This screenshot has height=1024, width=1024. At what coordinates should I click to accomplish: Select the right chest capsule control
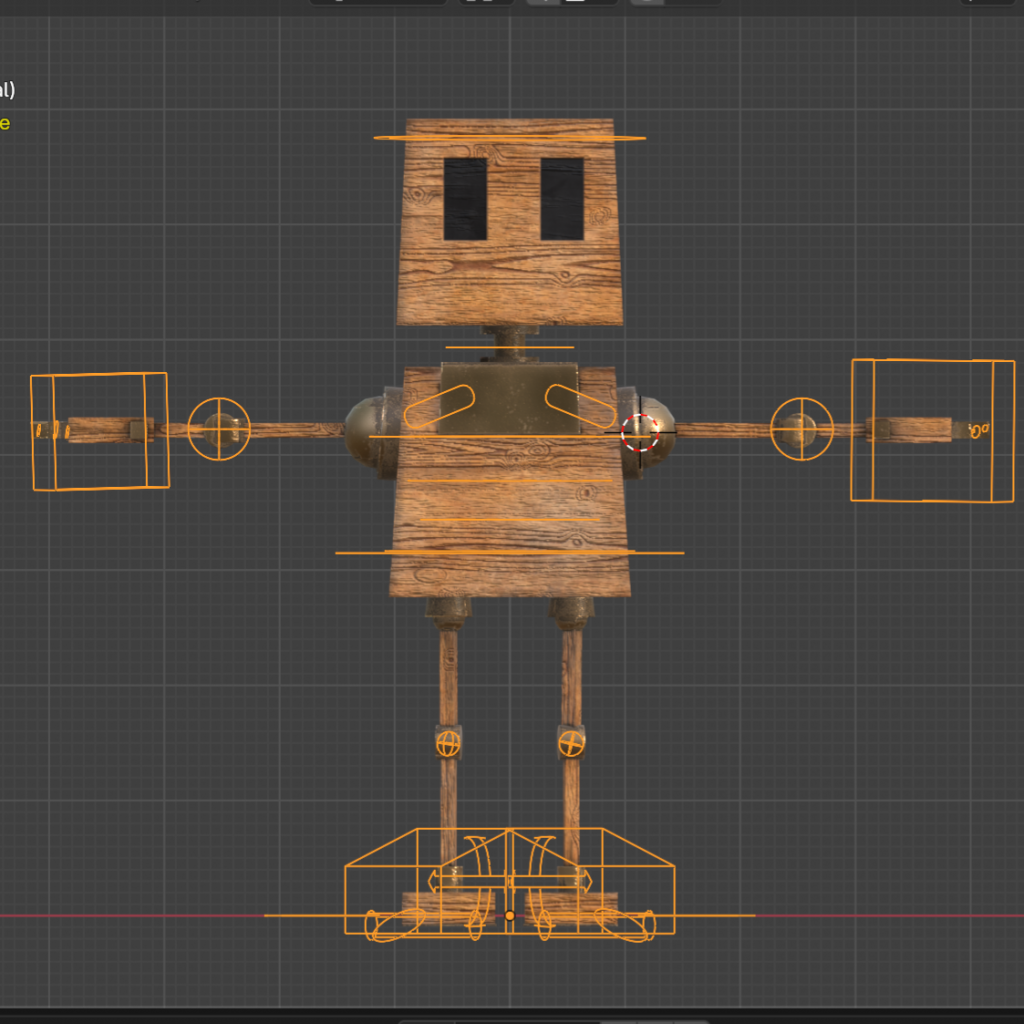(x=580, y=405)
